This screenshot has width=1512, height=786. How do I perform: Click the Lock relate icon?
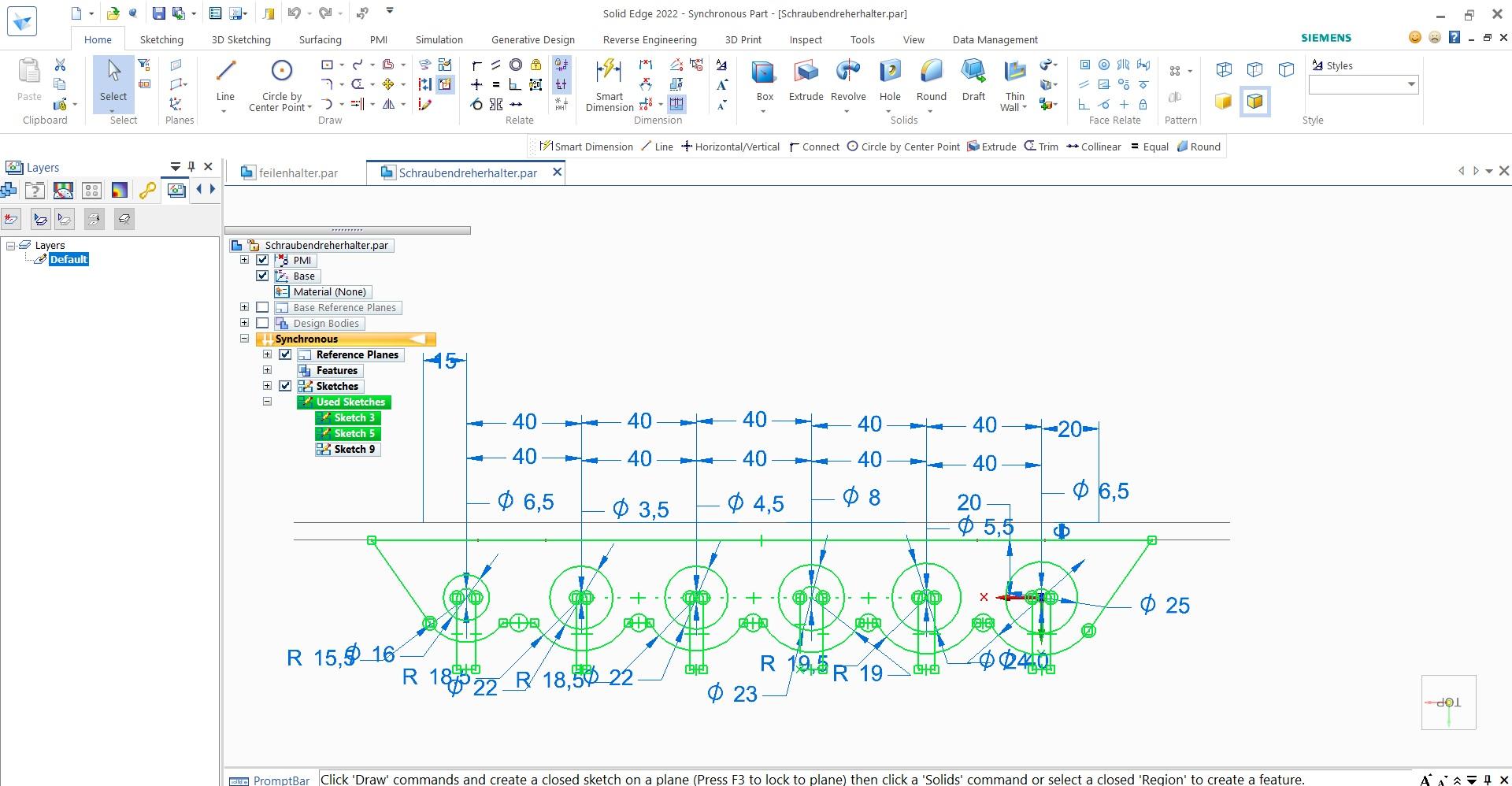pos(535,65)
